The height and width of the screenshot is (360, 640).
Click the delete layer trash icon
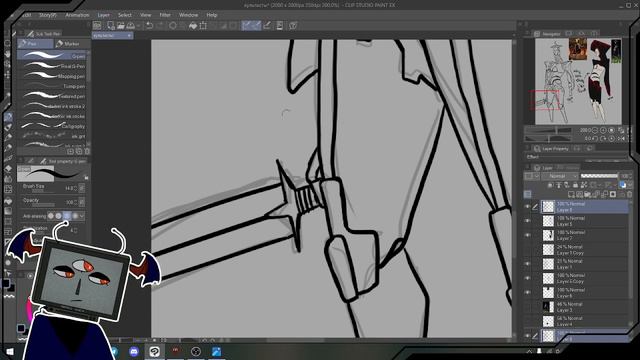[629, 194]
